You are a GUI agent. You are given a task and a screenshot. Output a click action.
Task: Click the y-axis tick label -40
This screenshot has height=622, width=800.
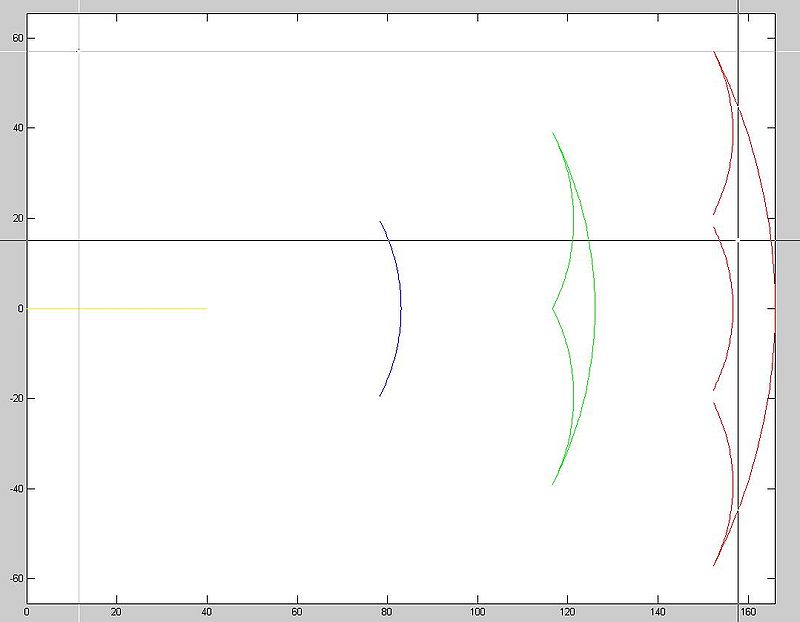click(11, 489)
